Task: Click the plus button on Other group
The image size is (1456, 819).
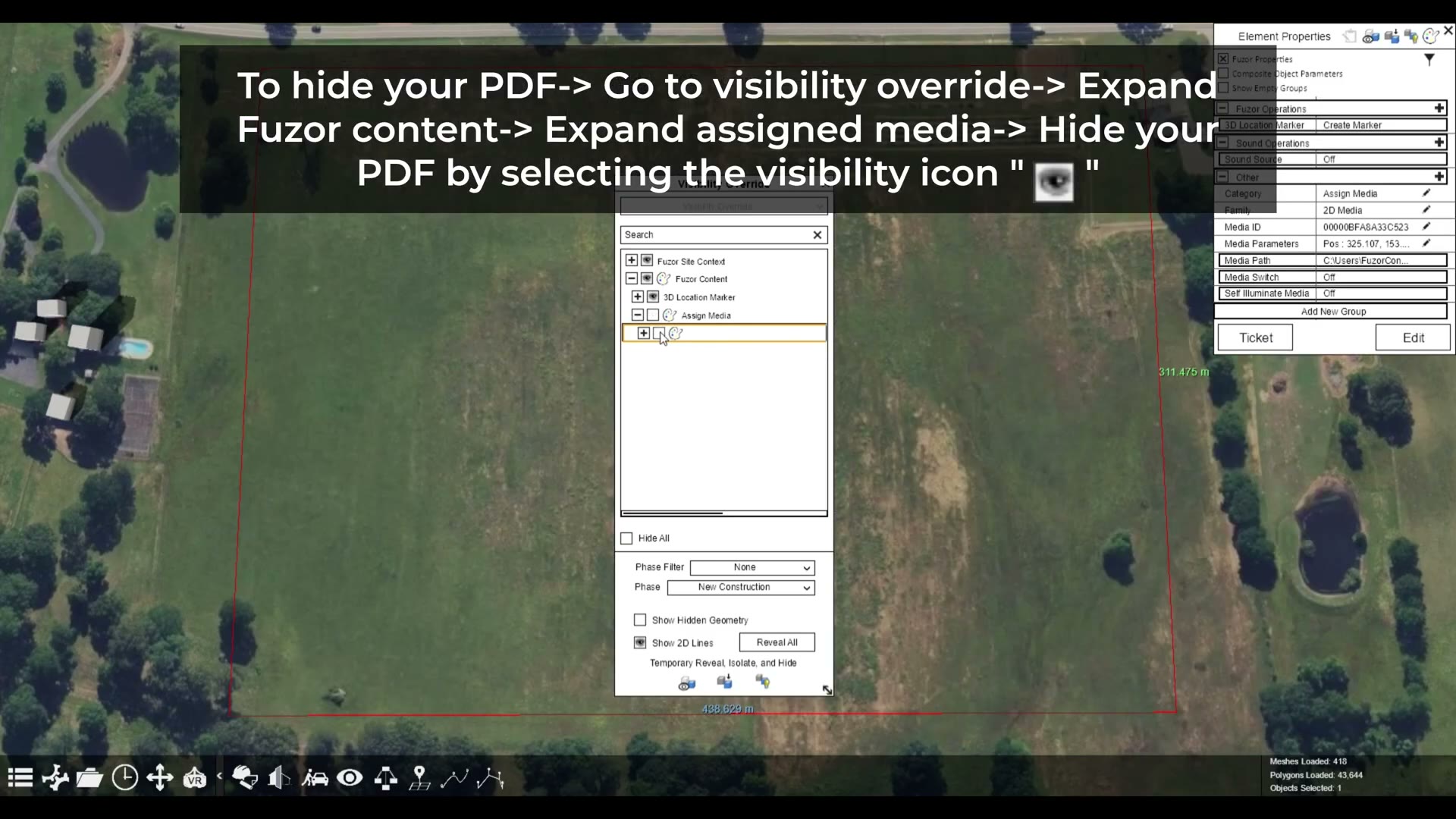Action: [1439, 177]
